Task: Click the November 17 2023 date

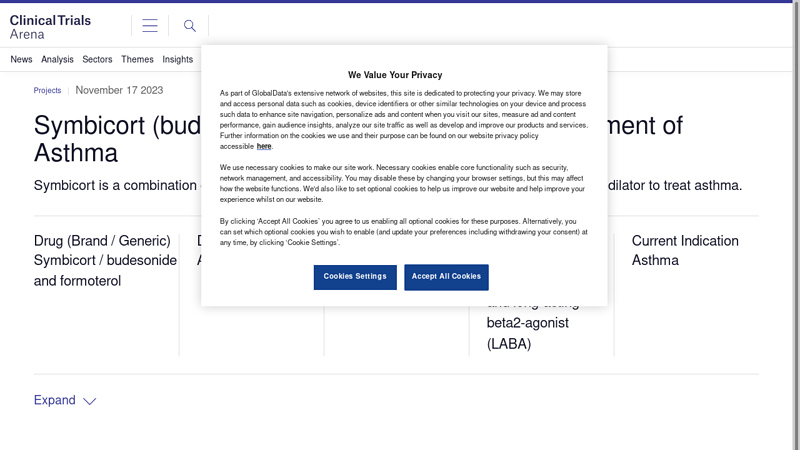Action: tap(119, 90)
